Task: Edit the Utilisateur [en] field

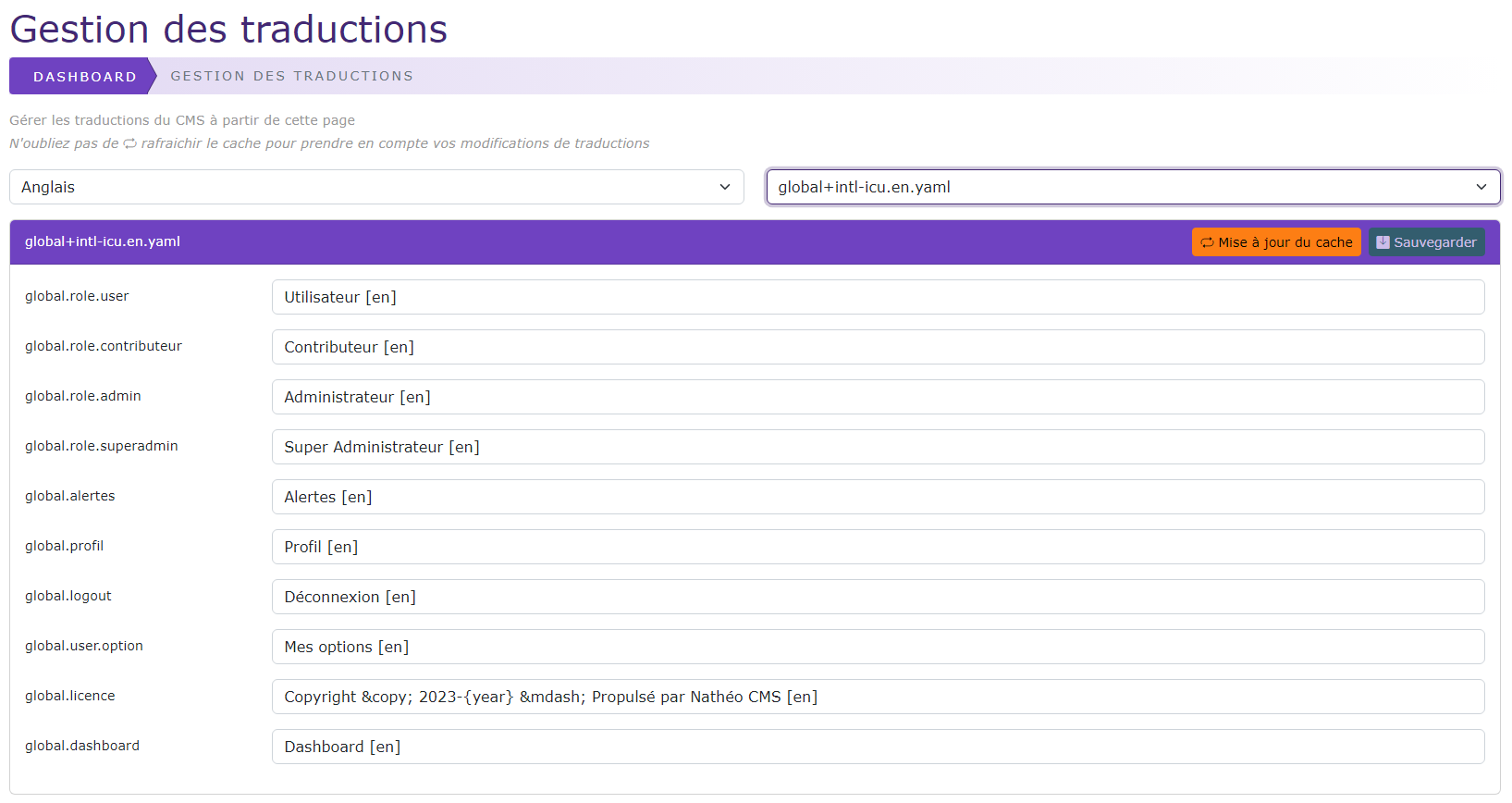Action: pyautogui.click(x=878, y=297)
